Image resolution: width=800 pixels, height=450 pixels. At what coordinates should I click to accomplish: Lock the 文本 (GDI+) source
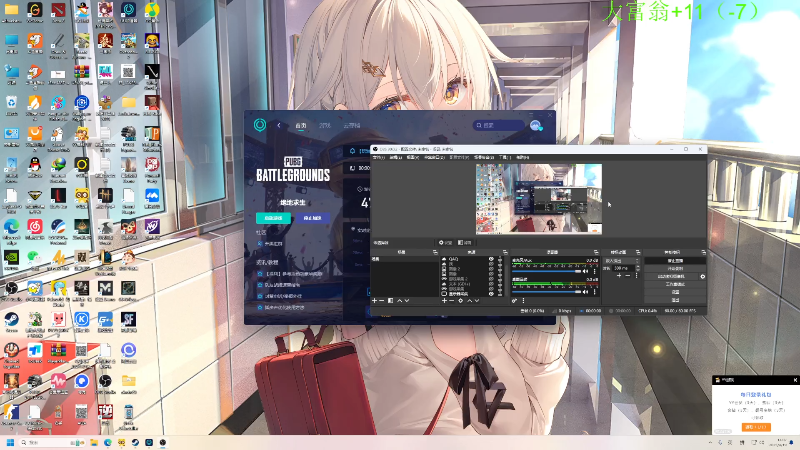click(499, 284)
